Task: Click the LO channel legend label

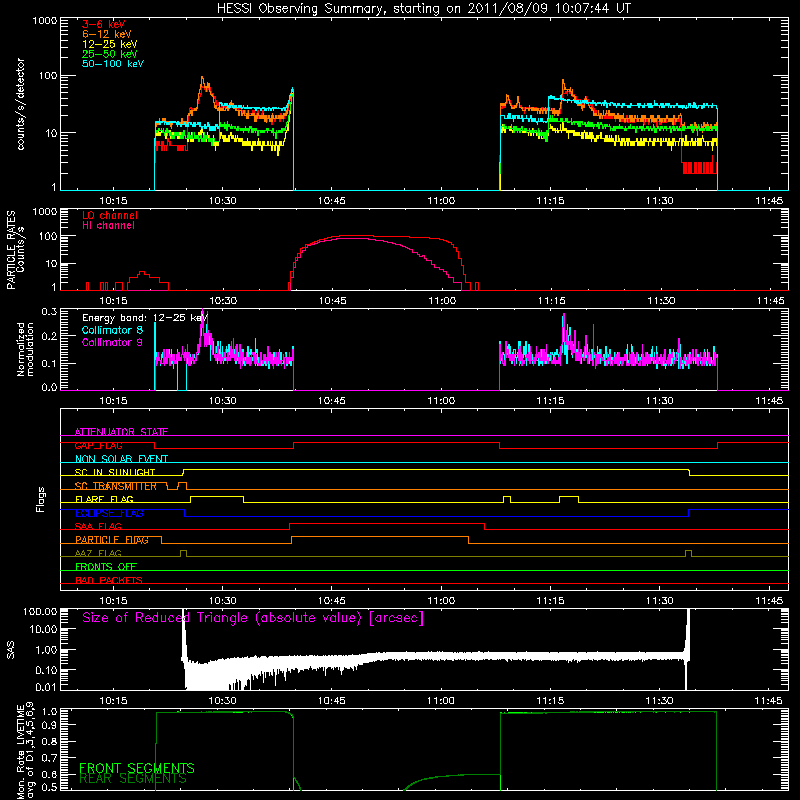Action: [110, 215]
